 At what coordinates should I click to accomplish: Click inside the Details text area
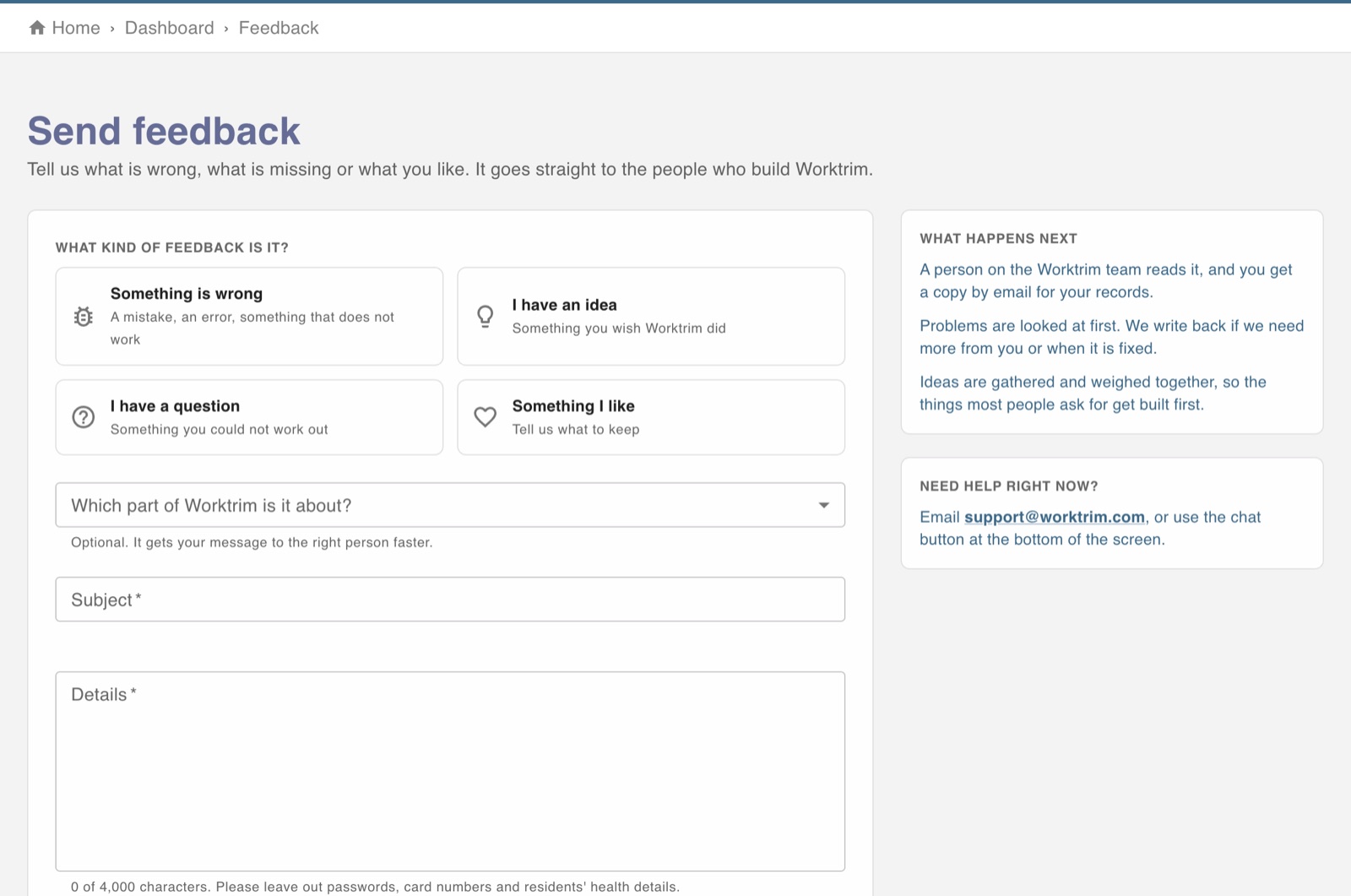[x=450, y=772]
